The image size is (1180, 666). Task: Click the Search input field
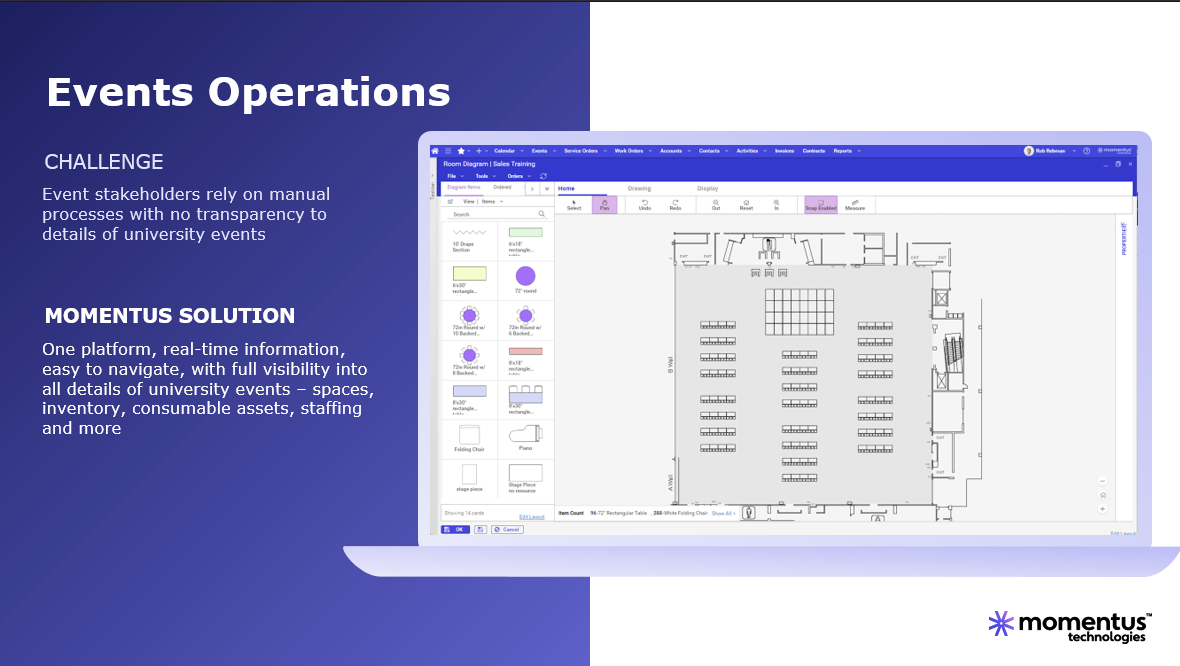click(497, 214)
